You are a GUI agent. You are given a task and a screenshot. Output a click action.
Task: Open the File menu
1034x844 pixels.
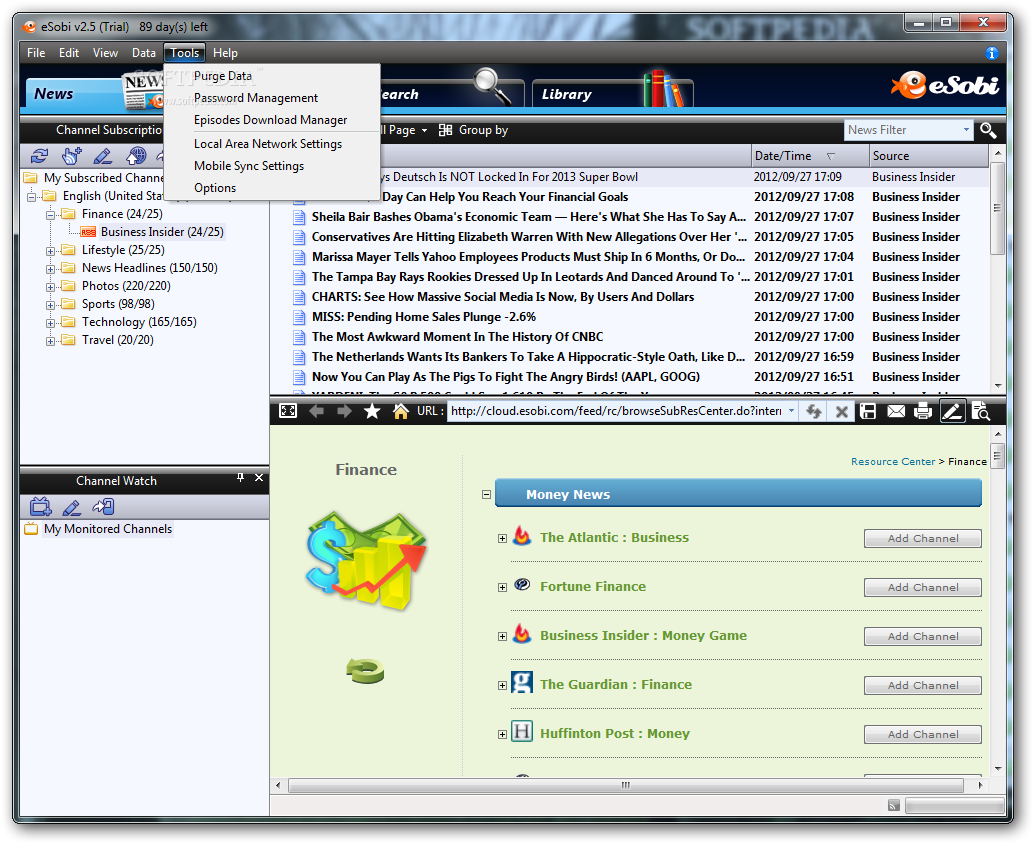(36, 53)
